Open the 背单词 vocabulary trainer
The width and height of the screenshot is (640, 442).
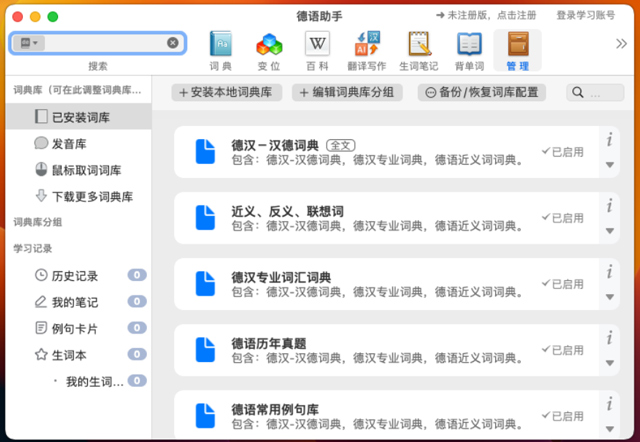point(469,51)
